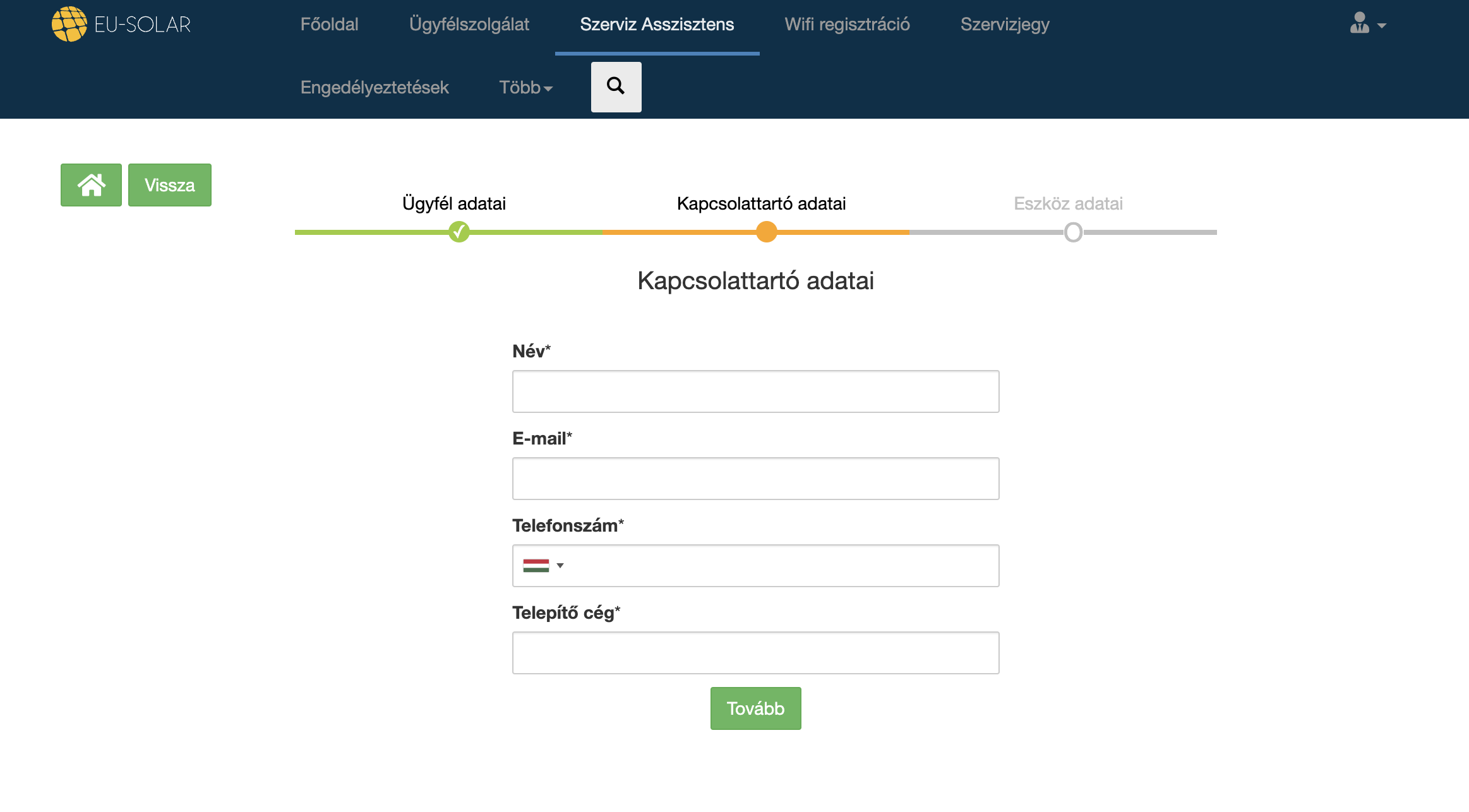
Task: Open search with magnifying glass icon
Action: (616, 87)
